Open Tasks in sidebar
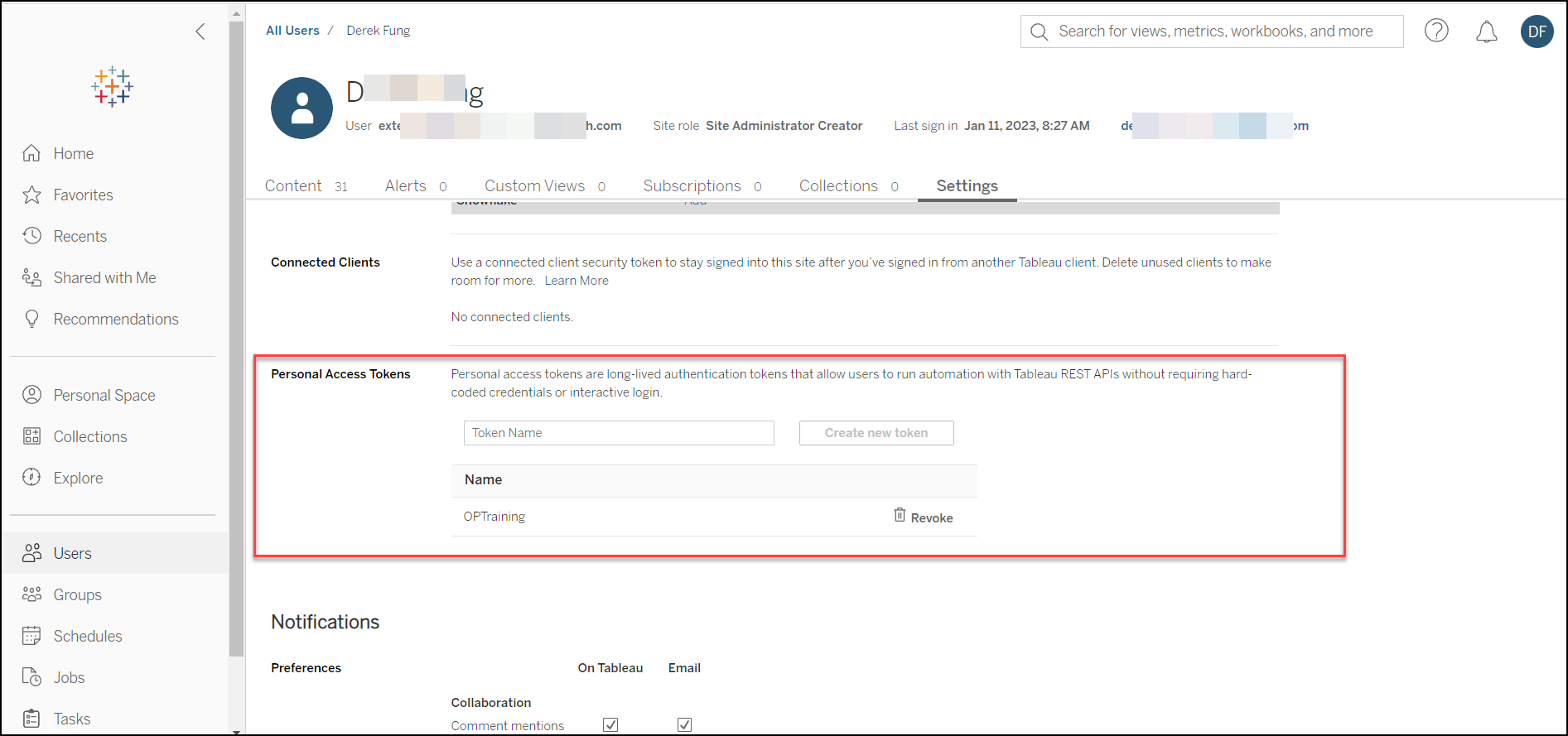 click(71, 719)
